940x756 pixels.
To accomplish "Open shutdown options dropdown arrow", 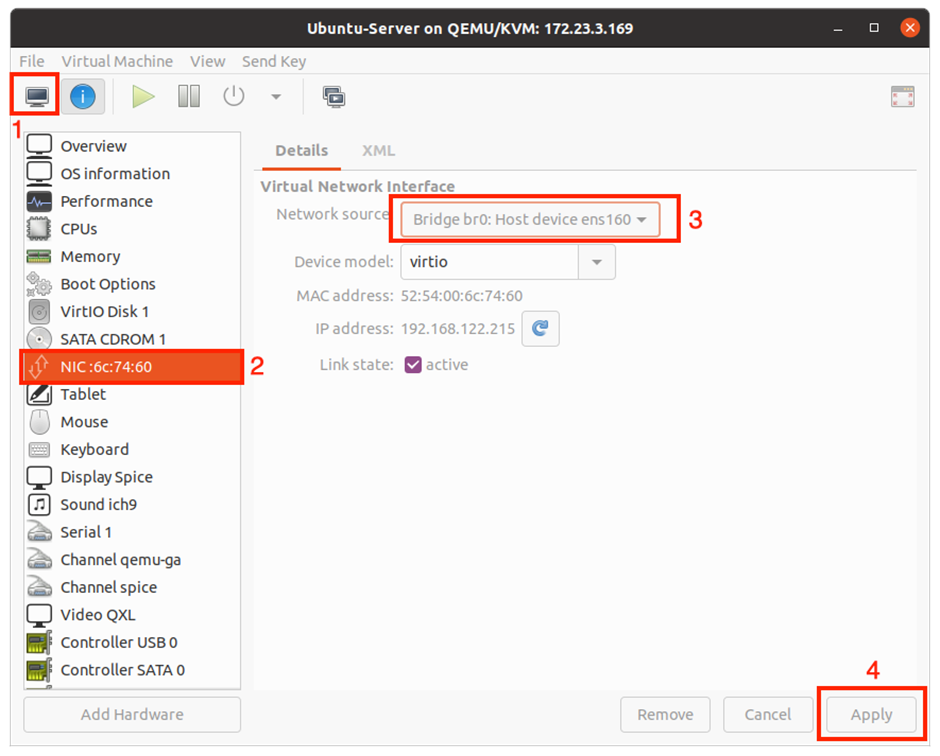I will coord(276,97).
